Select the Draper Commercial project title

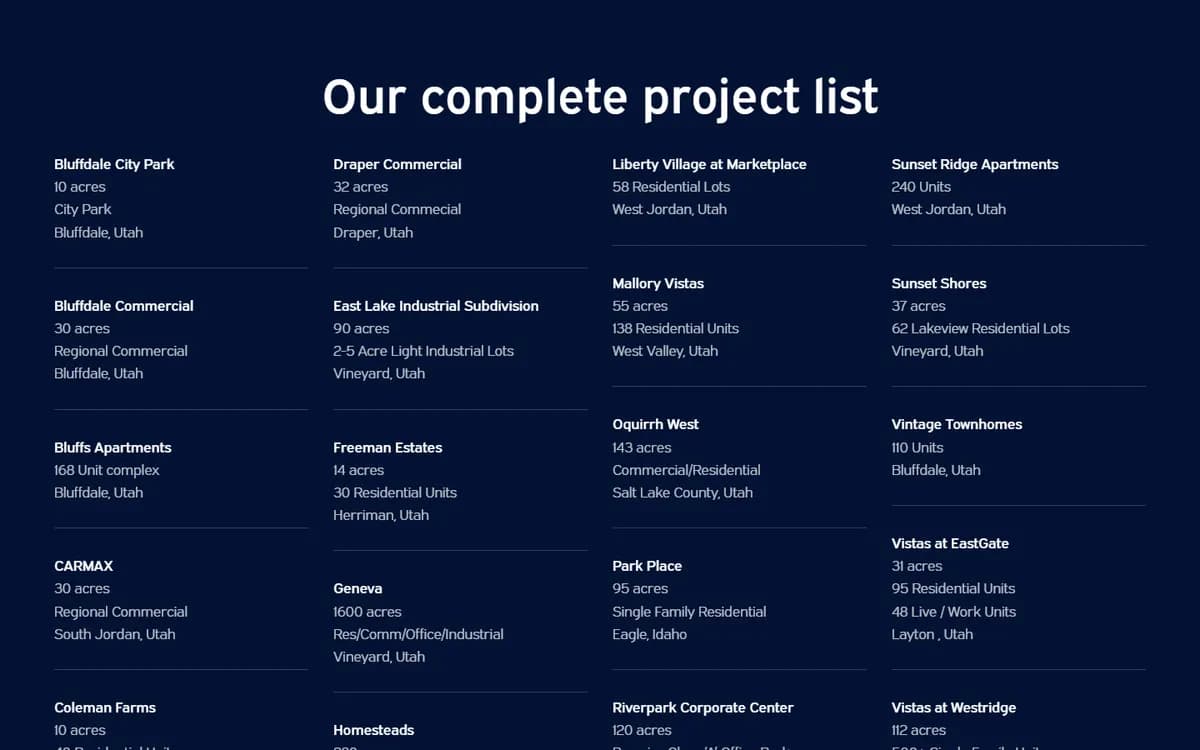pyautogui.click(x=398, y=164)
